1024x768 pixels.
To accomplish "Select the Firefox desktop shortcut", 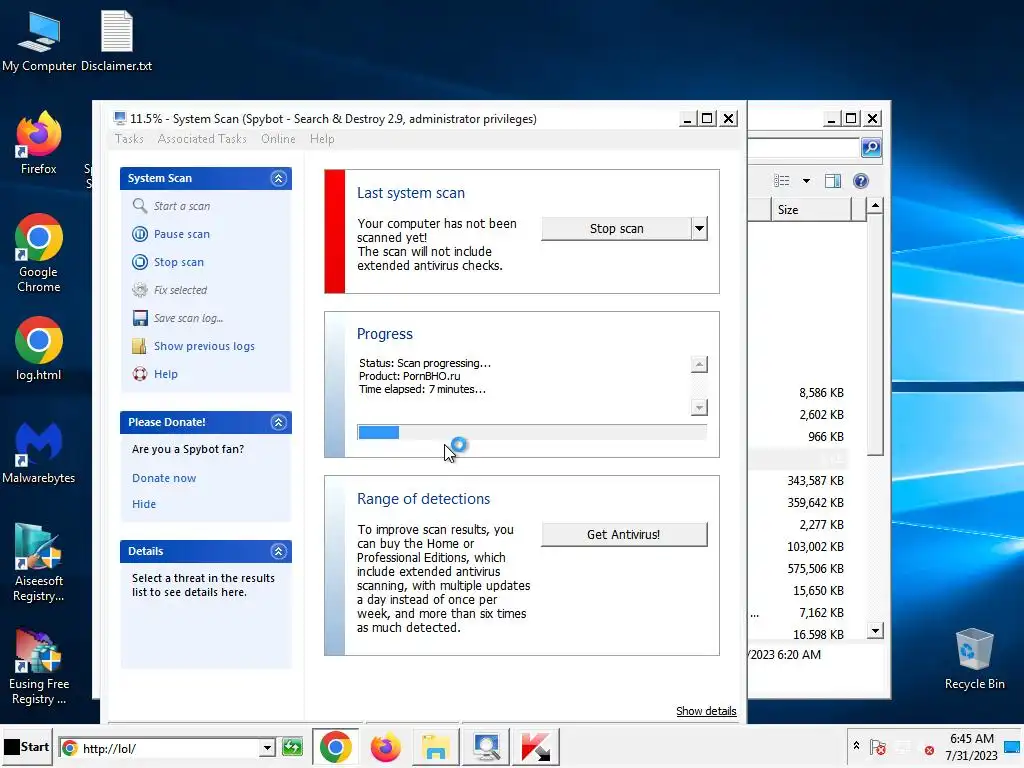I will click(39, 143).
